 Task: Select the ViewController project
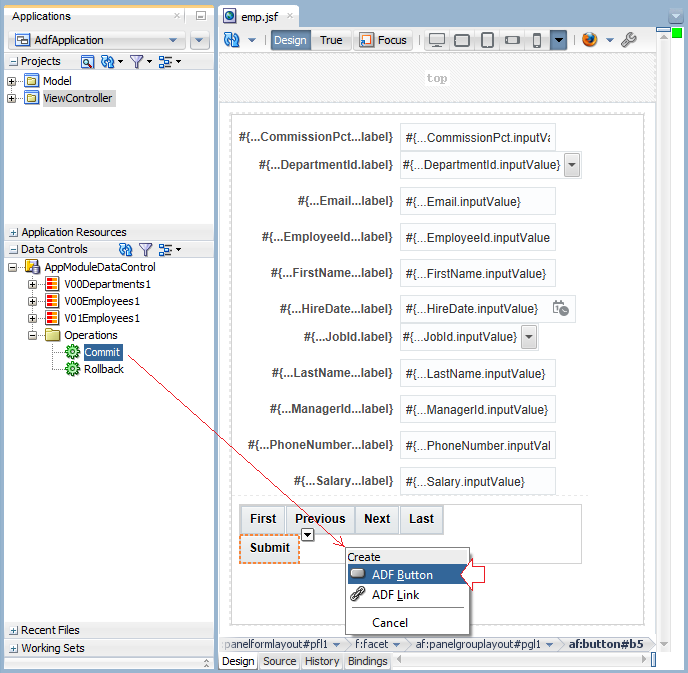[x=78, y=98]
